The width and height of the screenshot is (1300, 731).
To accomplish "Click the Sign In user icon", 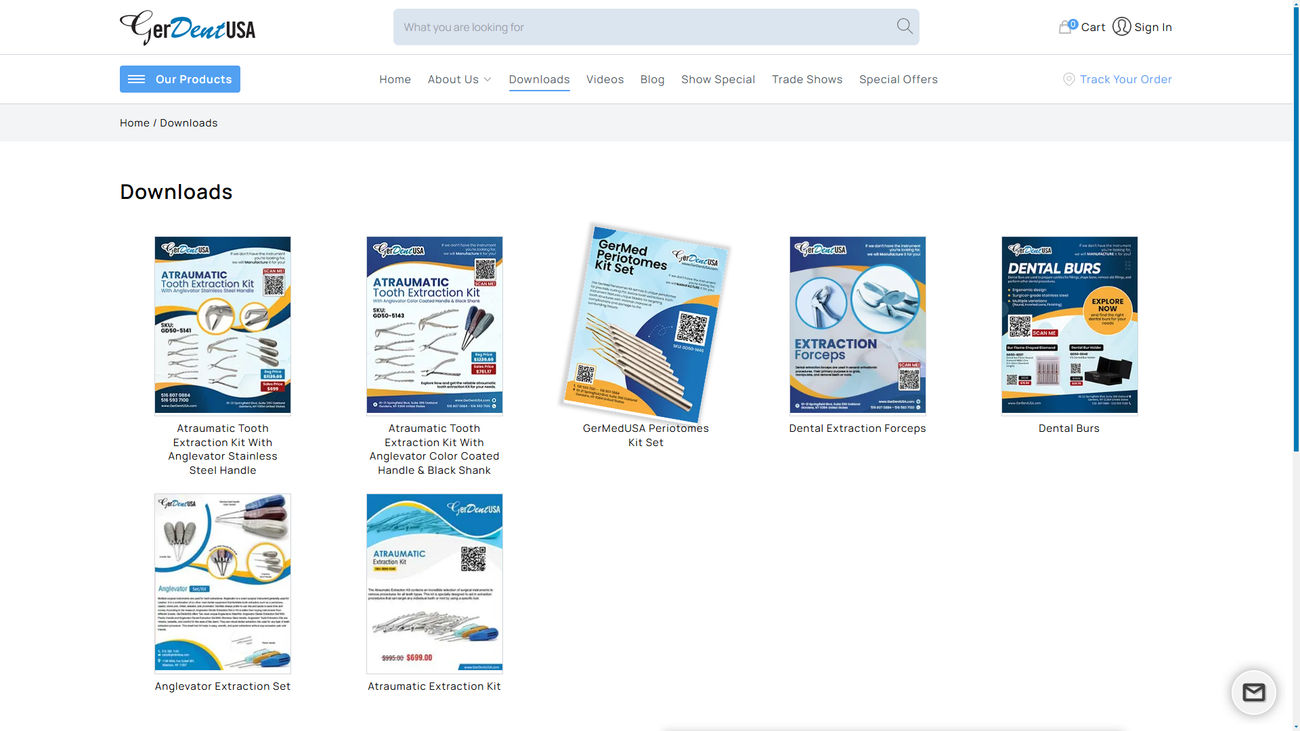I will [x=1121, y=27].
